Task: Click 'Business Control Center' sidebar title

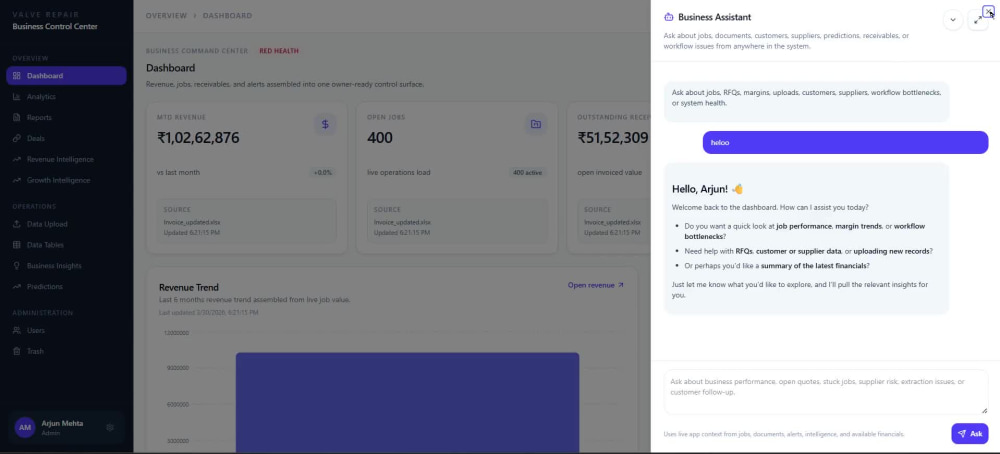Action: (55, 27)
